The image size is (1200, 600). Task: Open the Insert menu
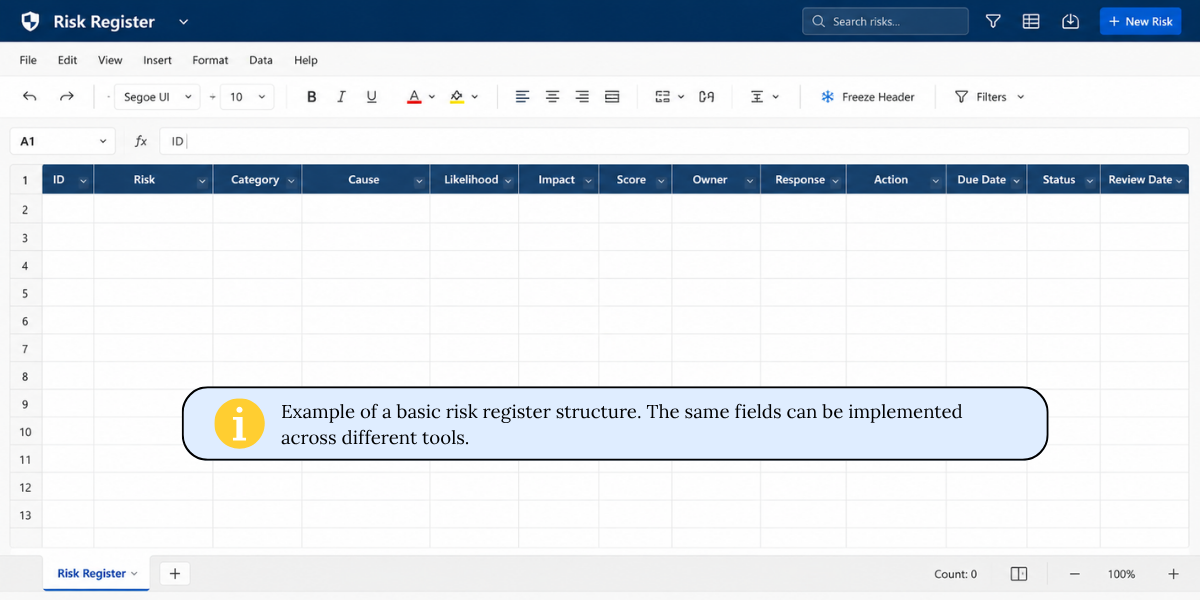(157, 60)
